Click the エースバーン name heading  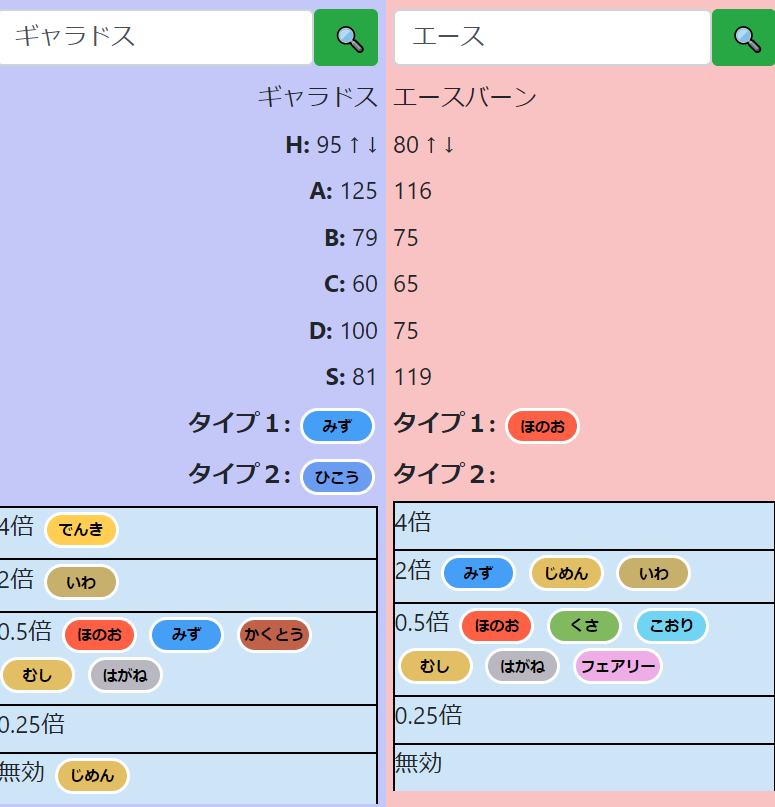pyautogui.click(x=465, y=97)
